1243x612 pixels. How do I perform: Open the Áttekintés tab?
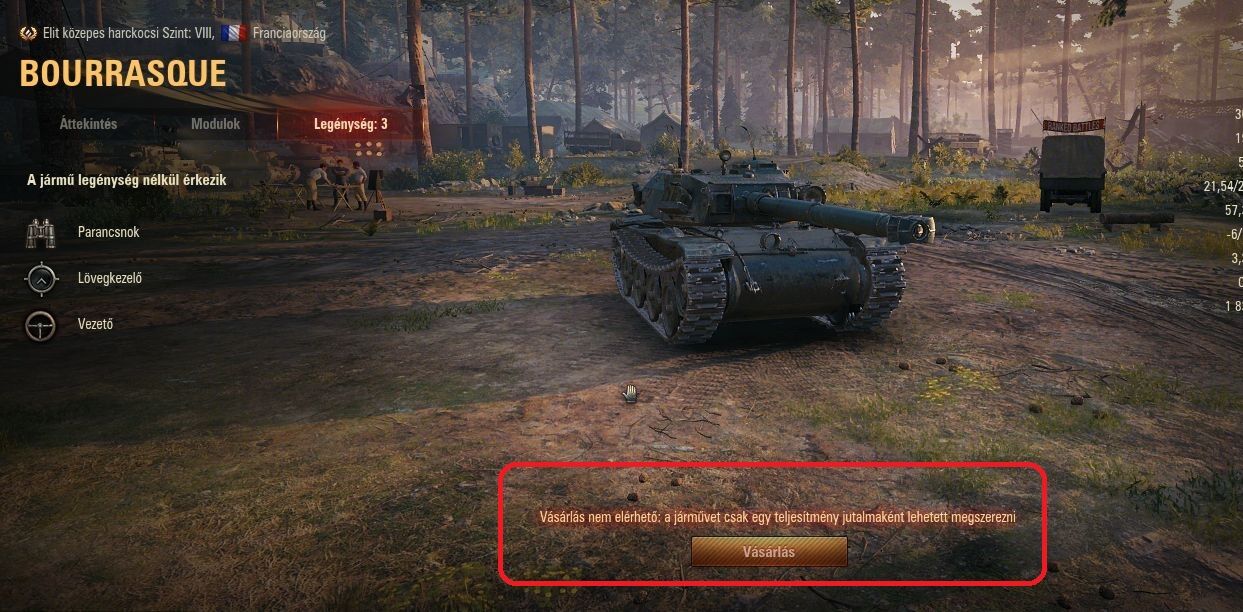[88, 124]
